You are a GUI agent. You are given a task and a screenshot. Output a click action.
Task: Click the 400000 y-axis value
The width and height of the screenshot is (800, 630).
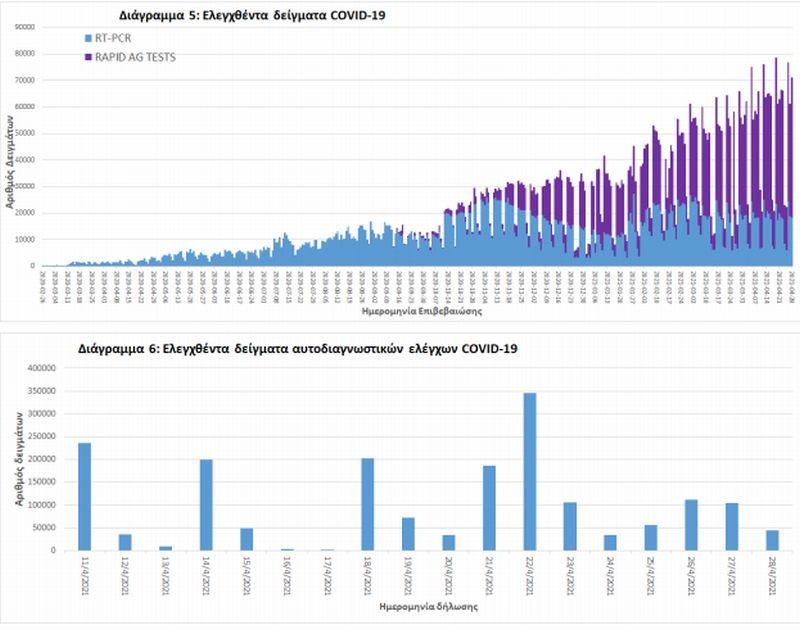[x=40, y=368]
